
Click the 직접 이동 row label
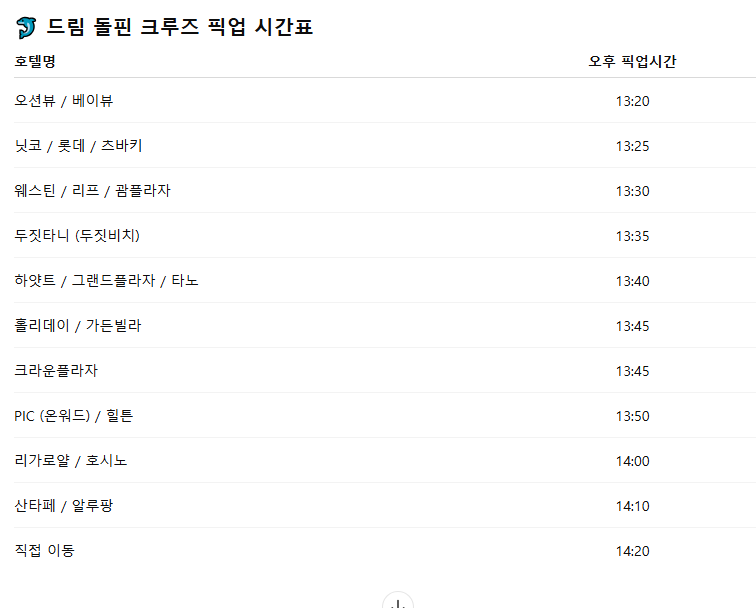click(x=44, y=551)
